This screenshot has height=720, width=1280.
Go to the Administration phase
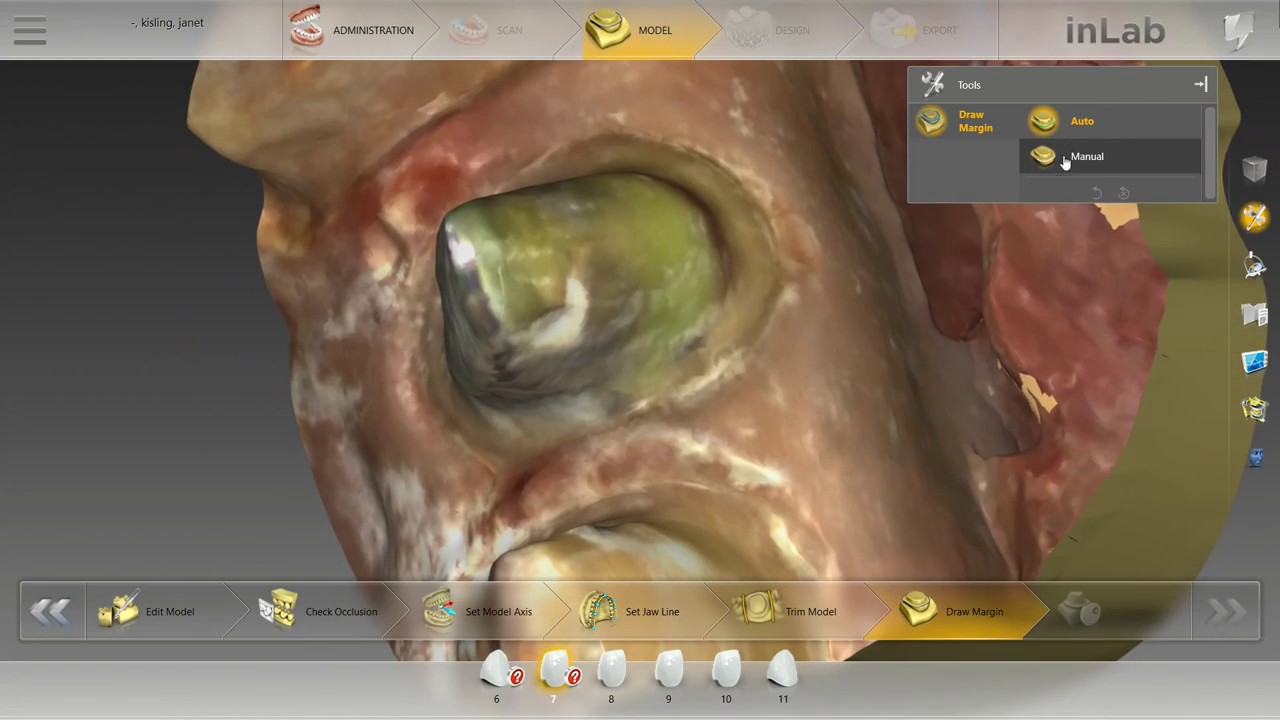(x=352, y=30)
